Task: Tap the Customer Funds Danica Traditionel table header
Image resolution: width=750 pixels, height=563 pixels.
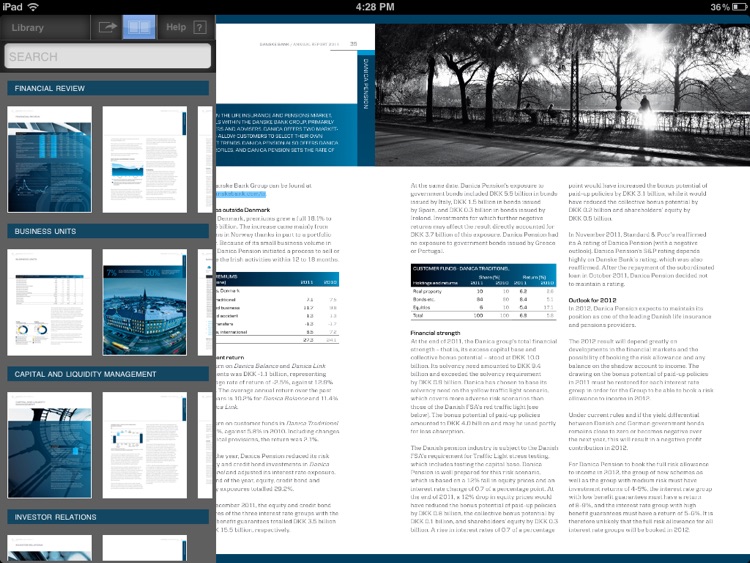Action: pyautogui.click(x=483, y=276)
